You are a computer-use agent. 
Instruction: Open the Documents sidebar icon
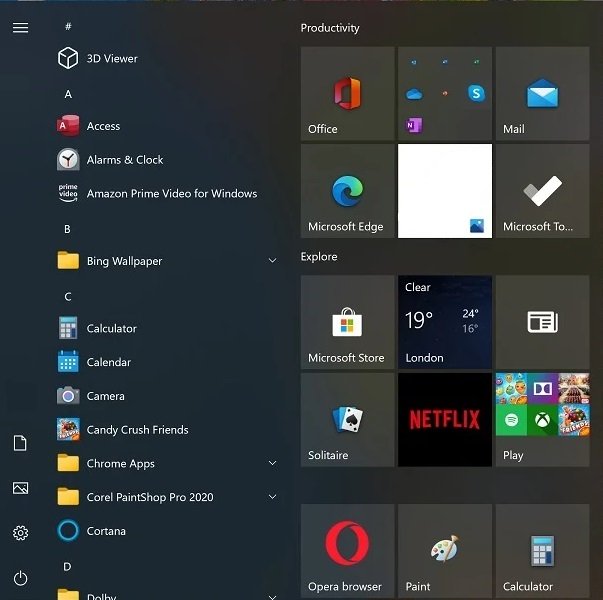click(20, 443)
